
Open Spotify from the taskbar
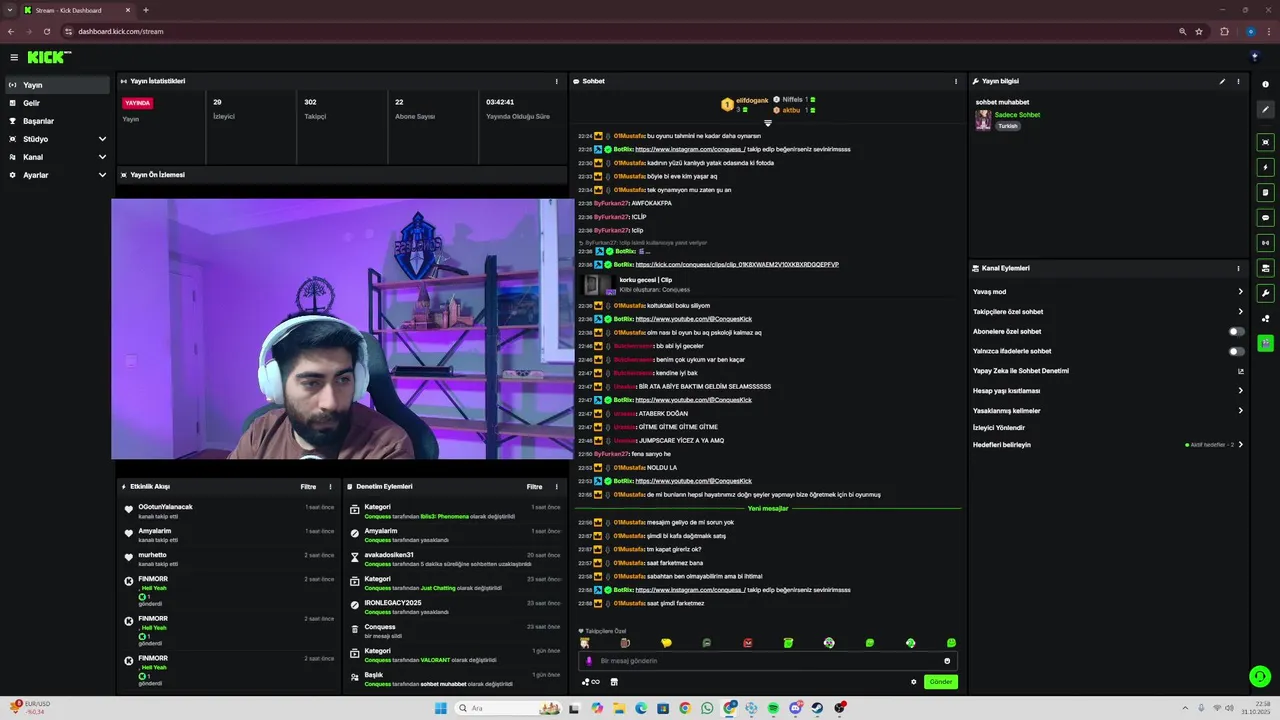(x=774, y=708)
